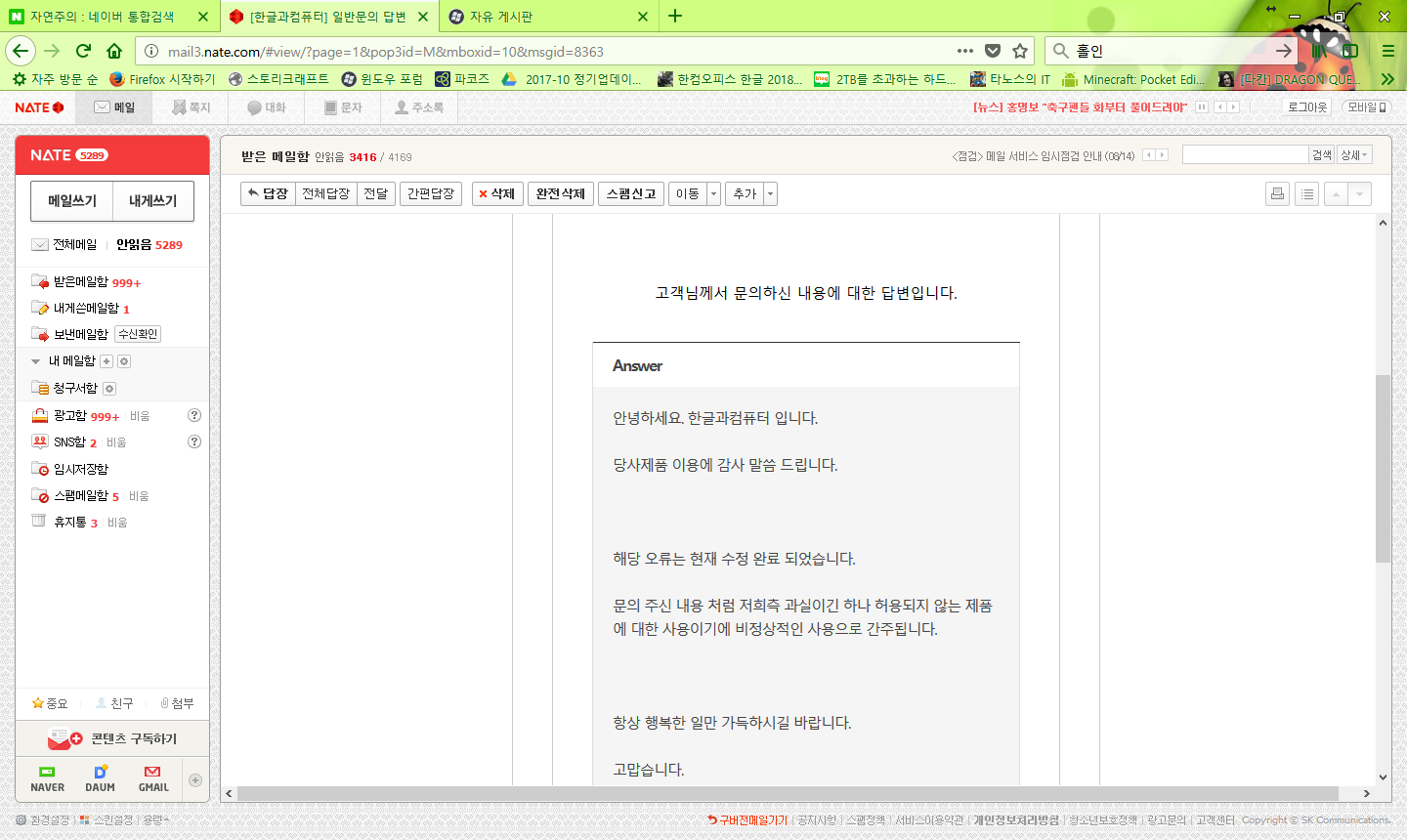Click help icon beside 광고함
Screen dimensions: 1407x840
(194, 415)
